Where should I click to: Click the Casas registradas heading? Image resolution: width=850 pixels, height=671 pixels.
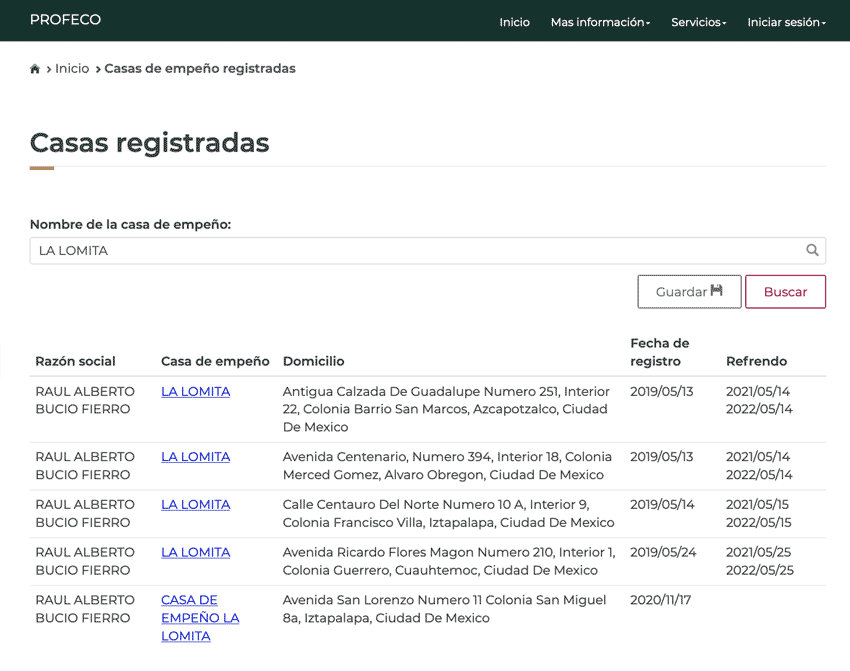(150, 143)
